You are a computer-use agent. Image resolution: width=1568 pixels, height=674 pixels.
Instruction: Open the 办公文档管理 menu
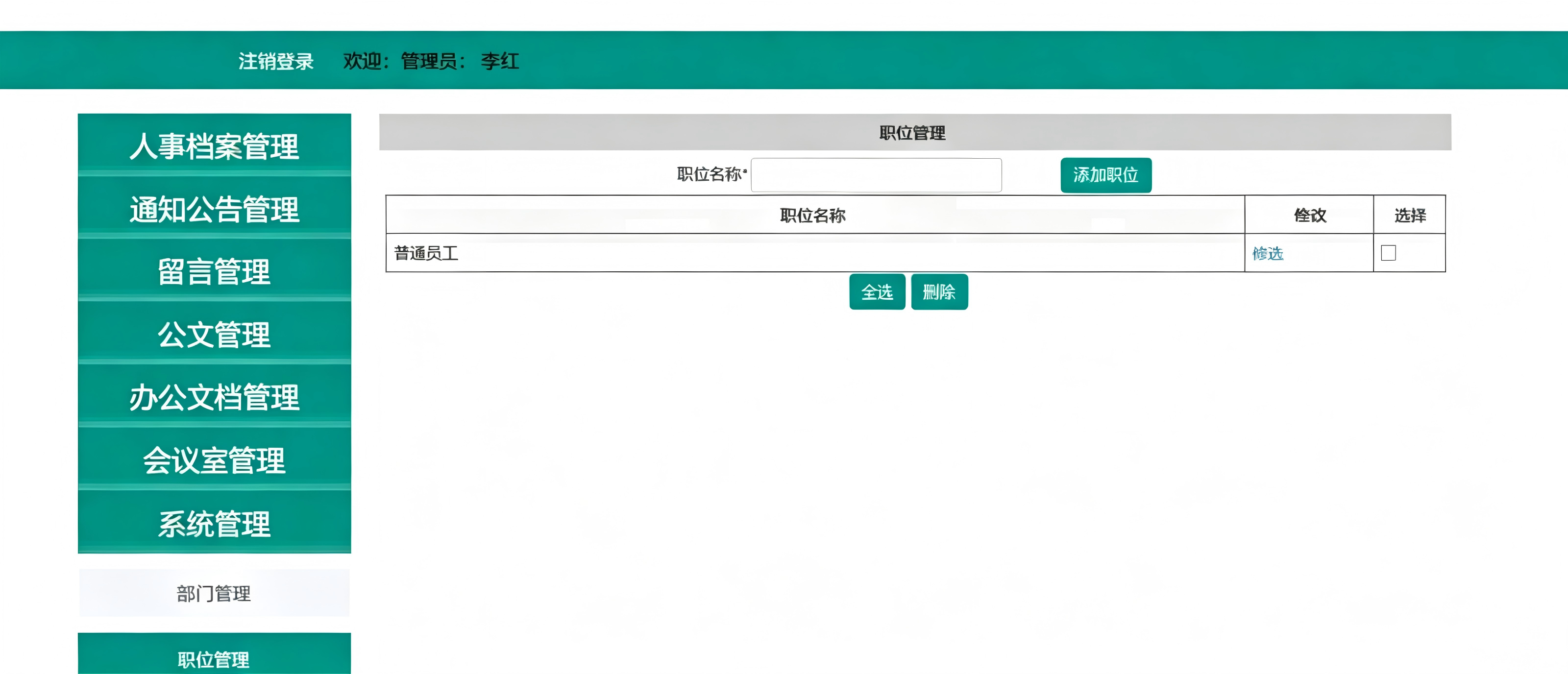(x=214, y=397)
